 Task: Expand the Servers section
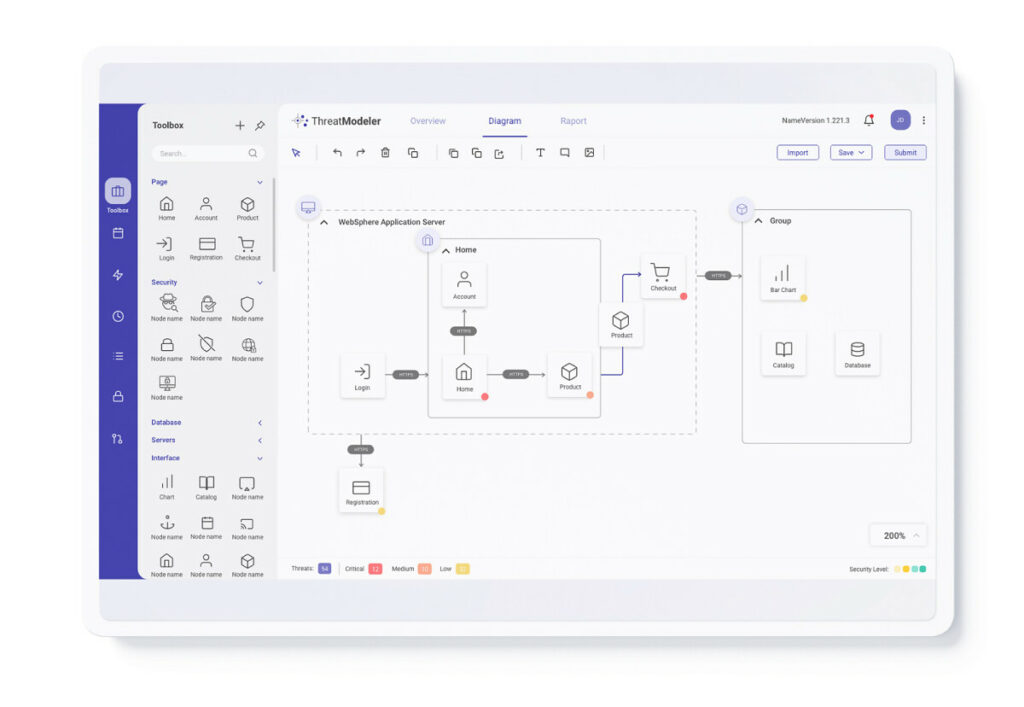coord(260,441)
